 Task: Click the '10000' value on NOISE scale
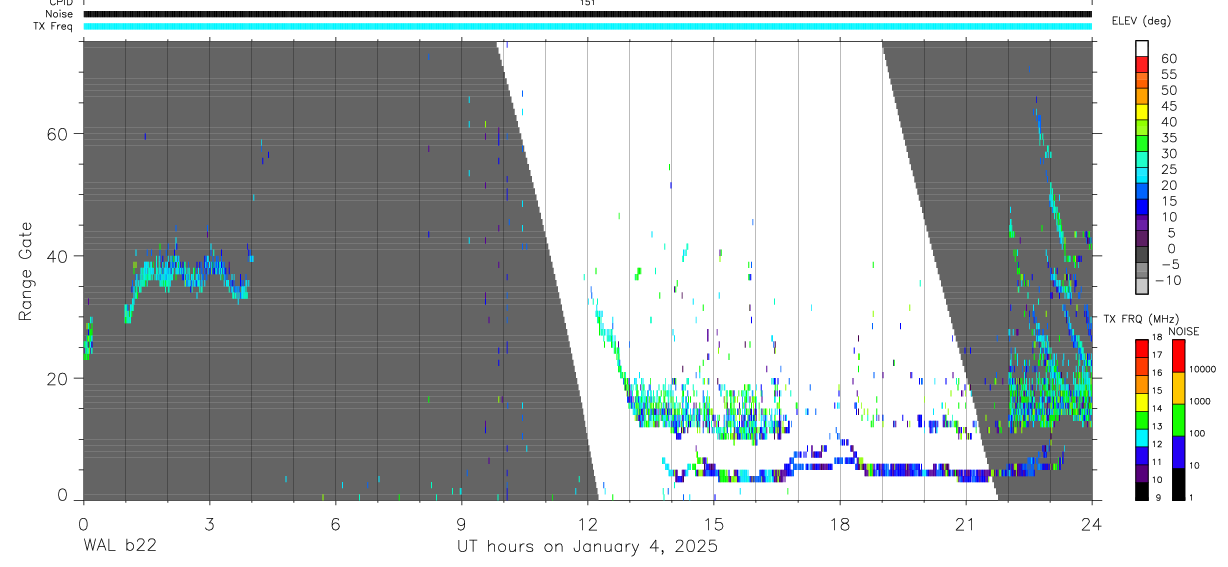[1204, 370]
